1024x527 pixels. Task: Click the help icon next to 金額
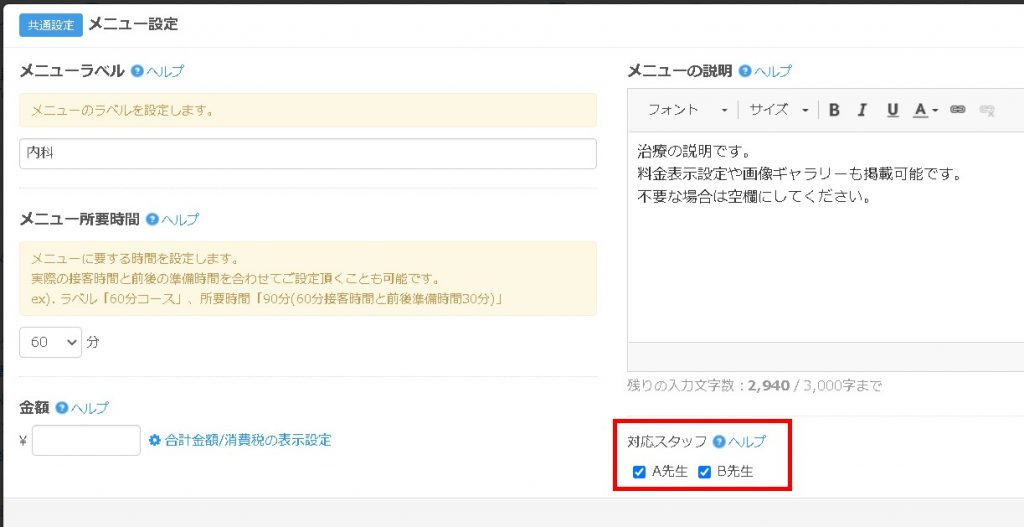[62, 408]
